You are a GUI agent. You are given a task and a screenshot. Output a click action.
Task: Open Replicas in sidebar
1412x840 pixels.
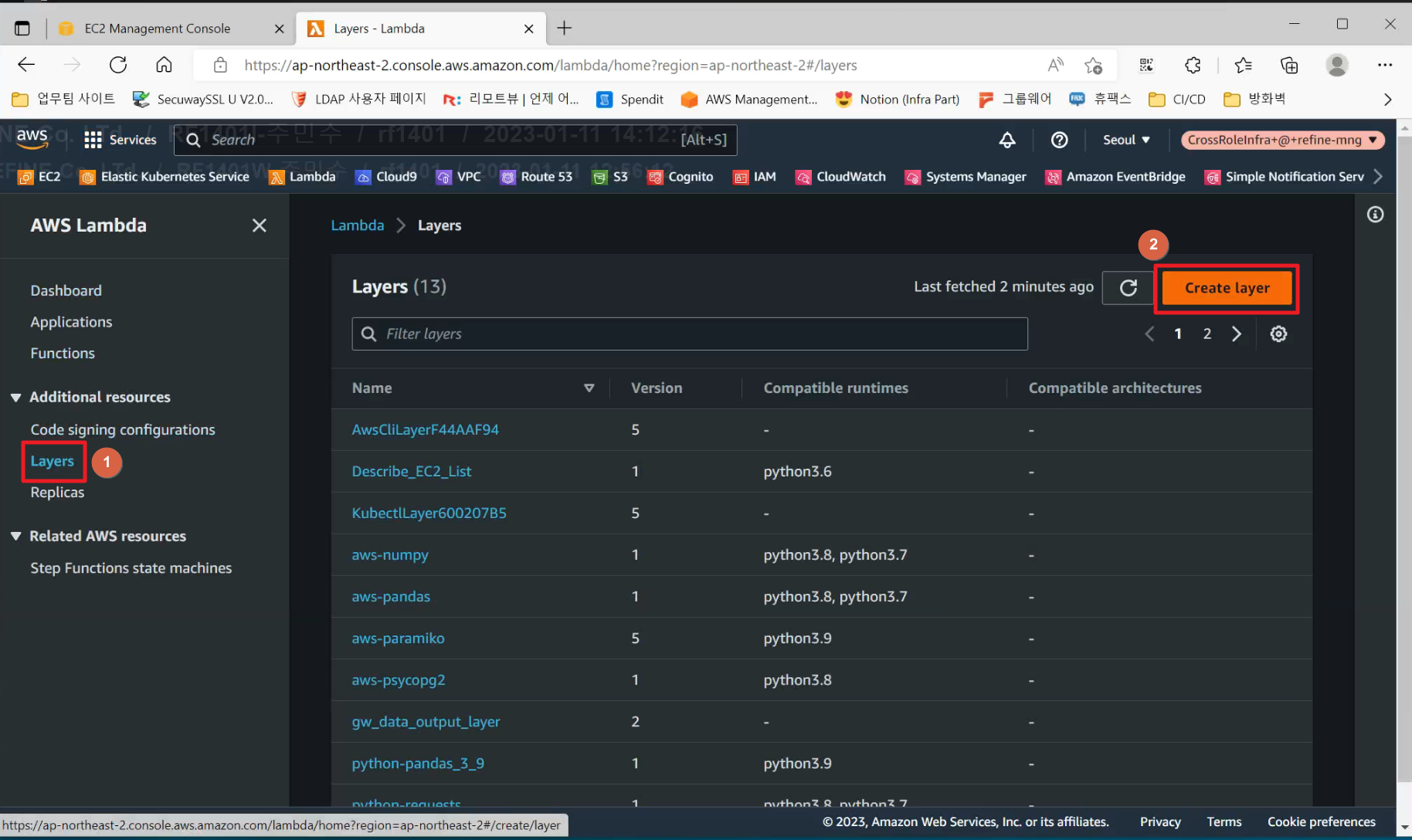(57, 492)
